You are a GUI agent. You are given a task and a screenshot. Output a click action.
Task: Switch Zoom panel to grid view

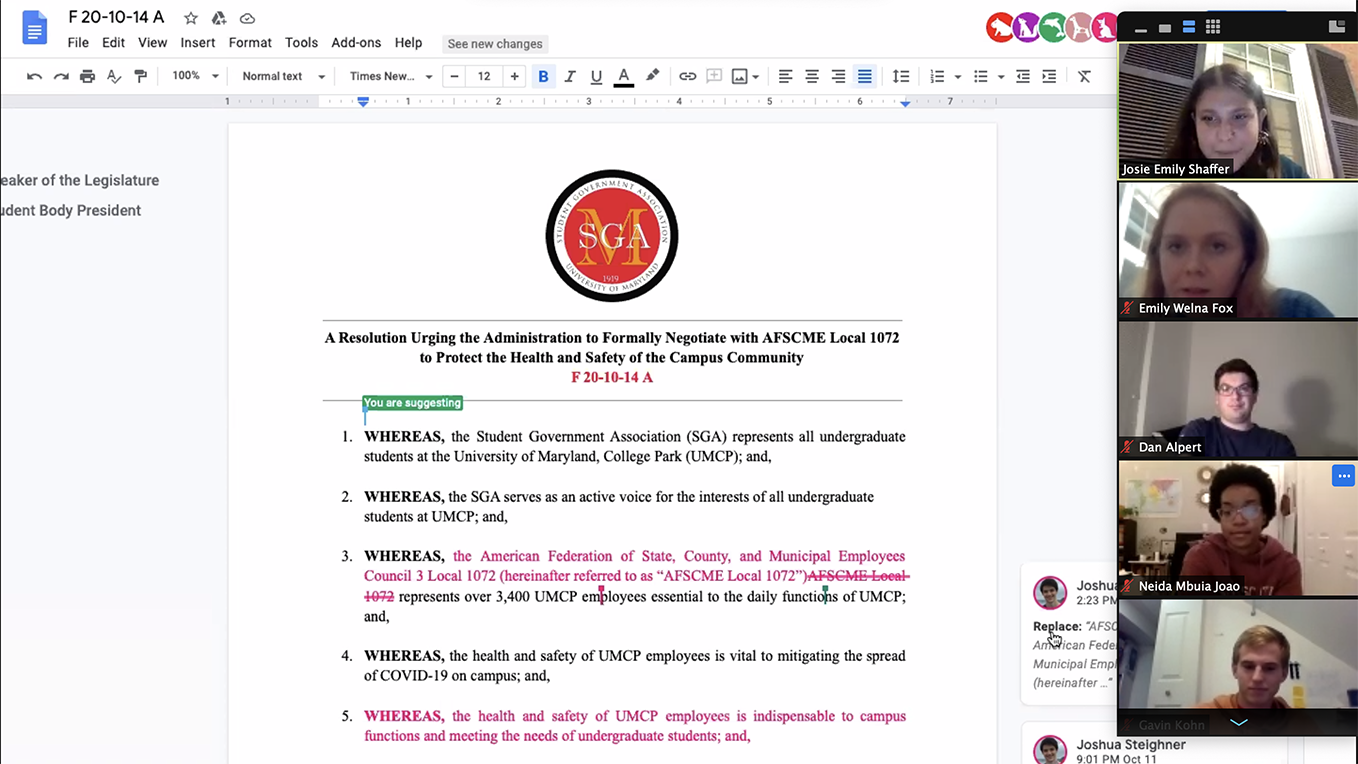coord(1213,27)
